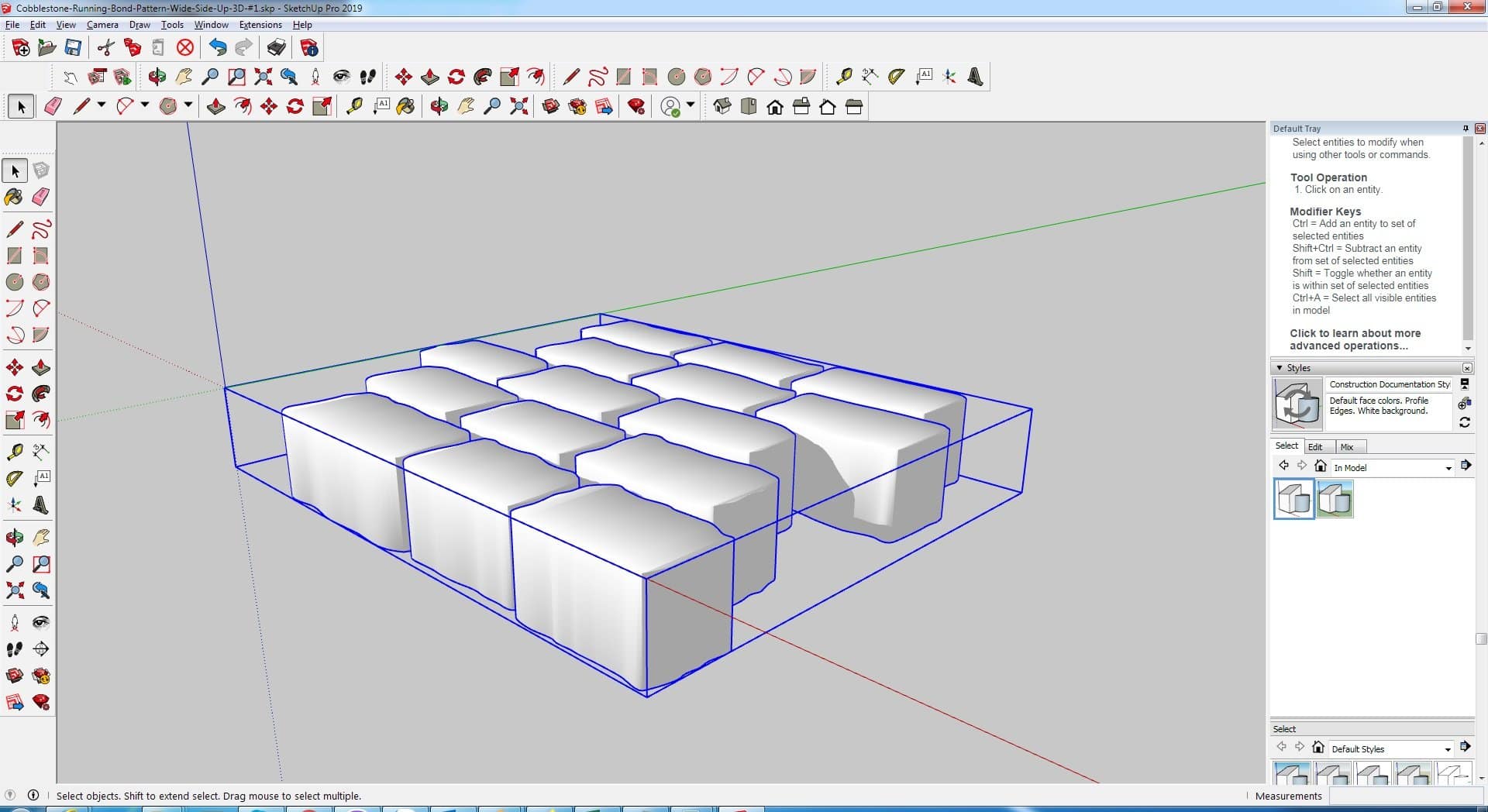Click the Save icon in top toolbar
Image resolution: width=1488 pixels, height=812 pixels.
click(x=73, y=48)
